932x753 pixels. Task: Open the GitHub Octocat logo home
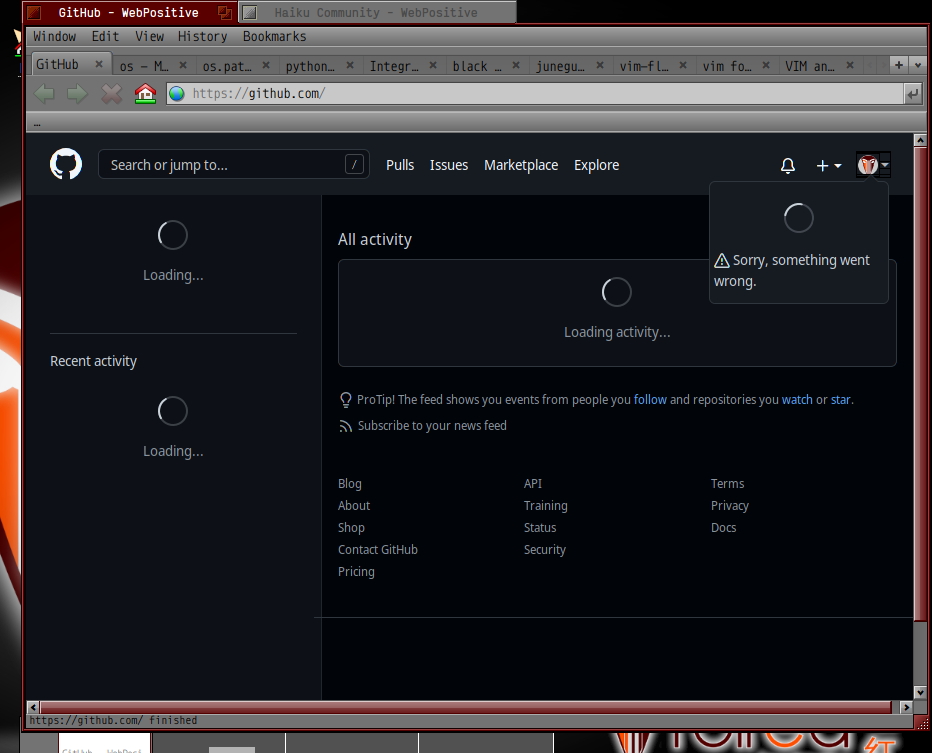(65, 164)
